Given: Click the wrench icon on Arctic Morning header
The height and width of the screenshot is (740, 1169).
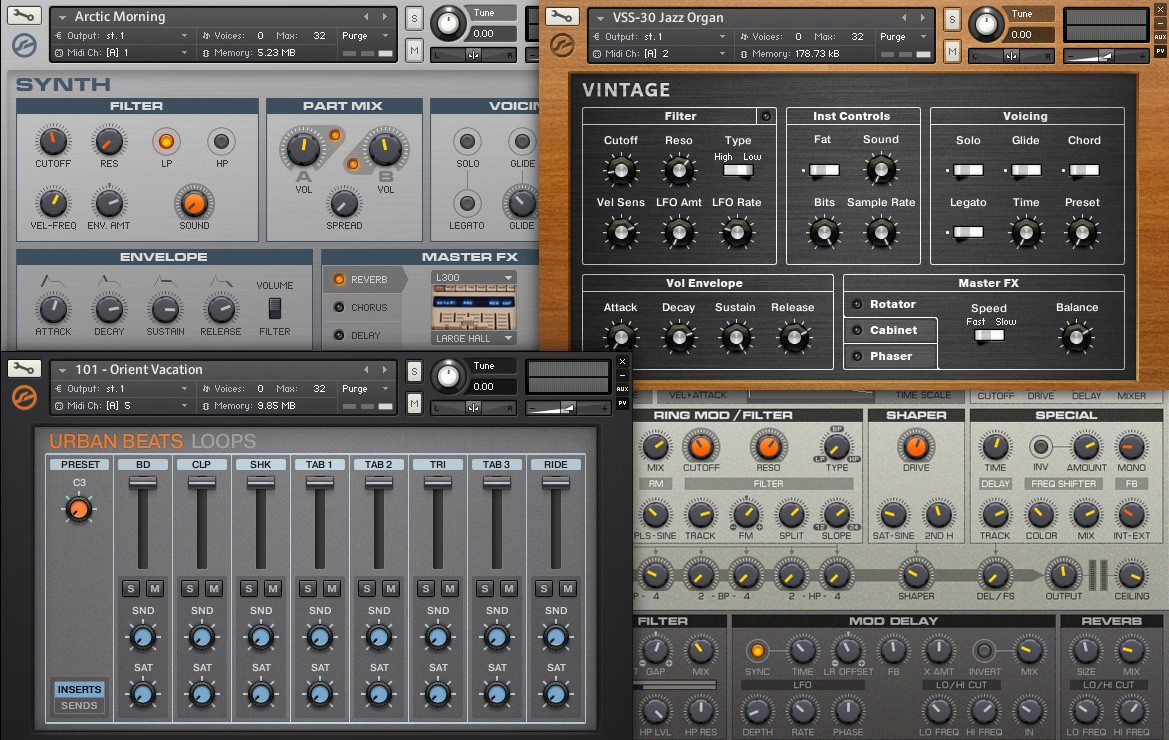Looking at the screenshot, I should coord(26,15).
